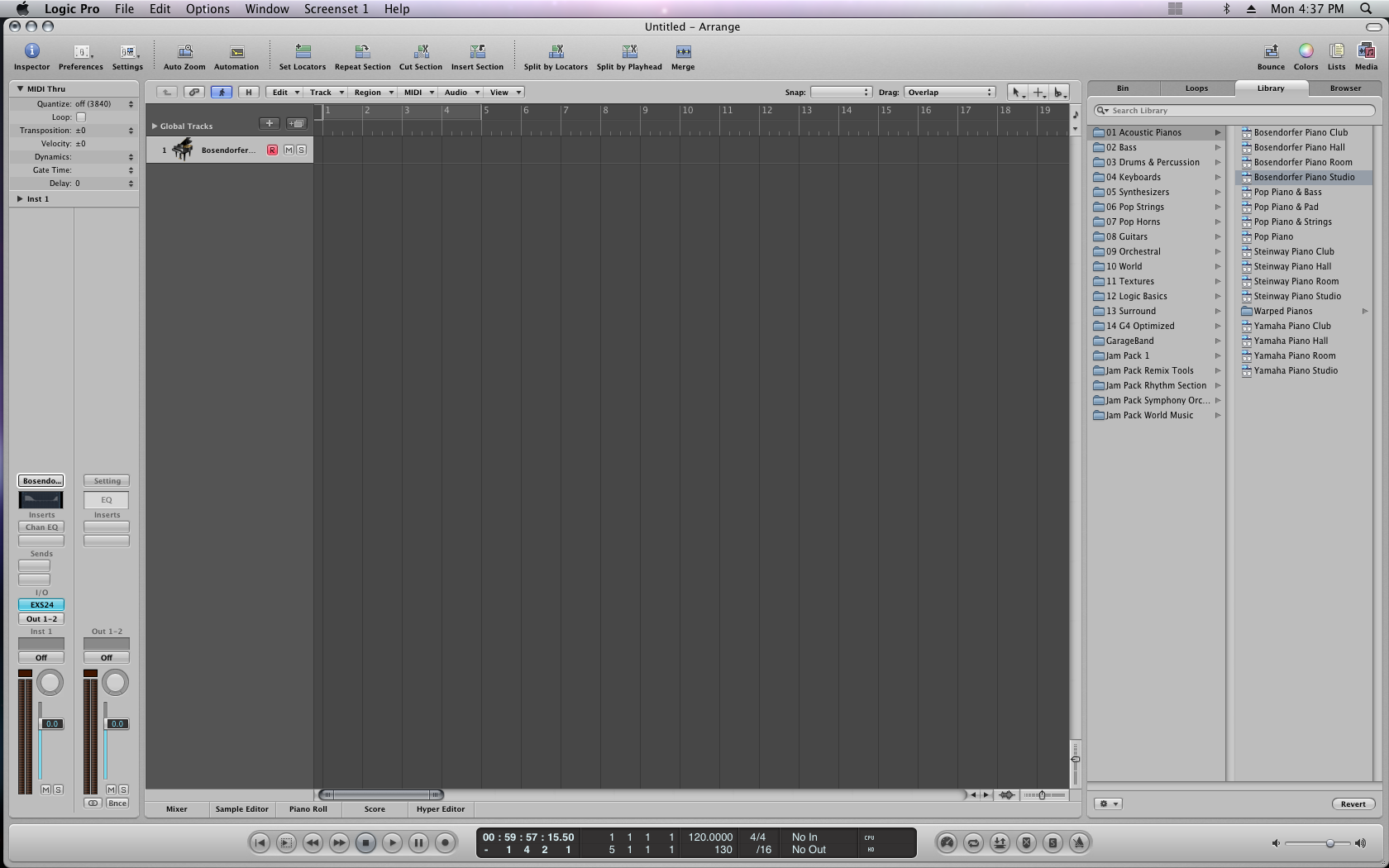
Task: Click the Revert button in the Library
Action: [1353, 804]
